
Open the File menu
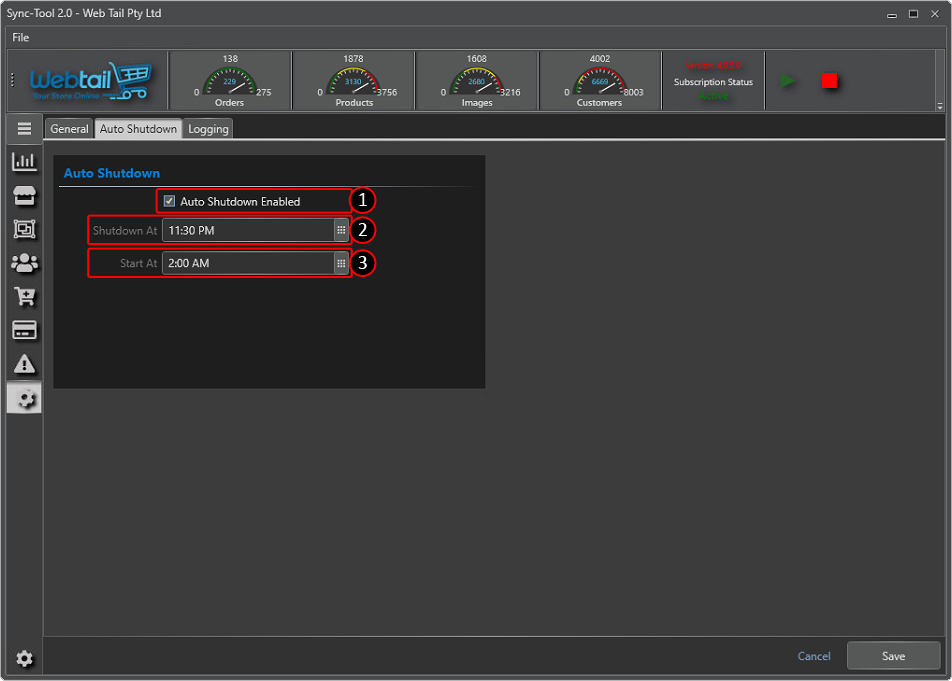coord(21,37)
